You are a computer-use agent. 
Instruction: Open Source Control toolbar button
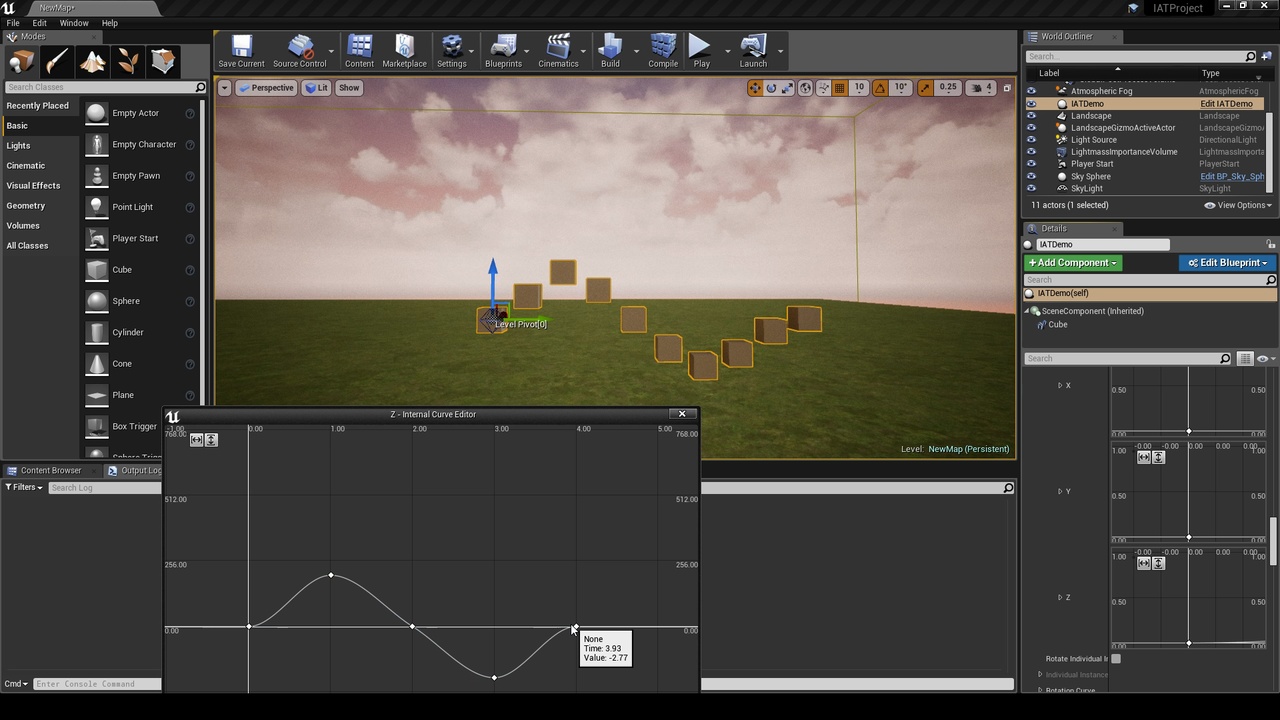click(300, 51)
